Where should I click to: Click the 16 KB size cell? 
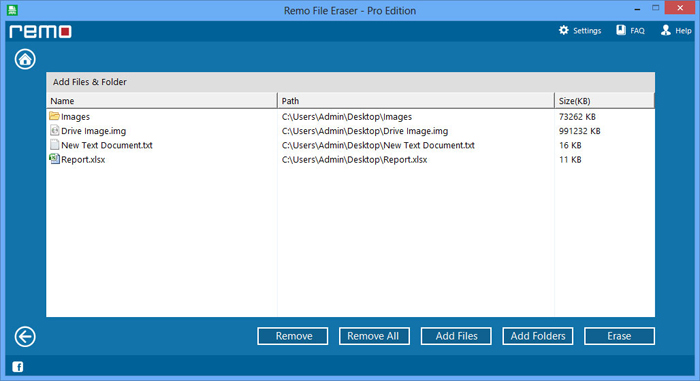point(570,145)
